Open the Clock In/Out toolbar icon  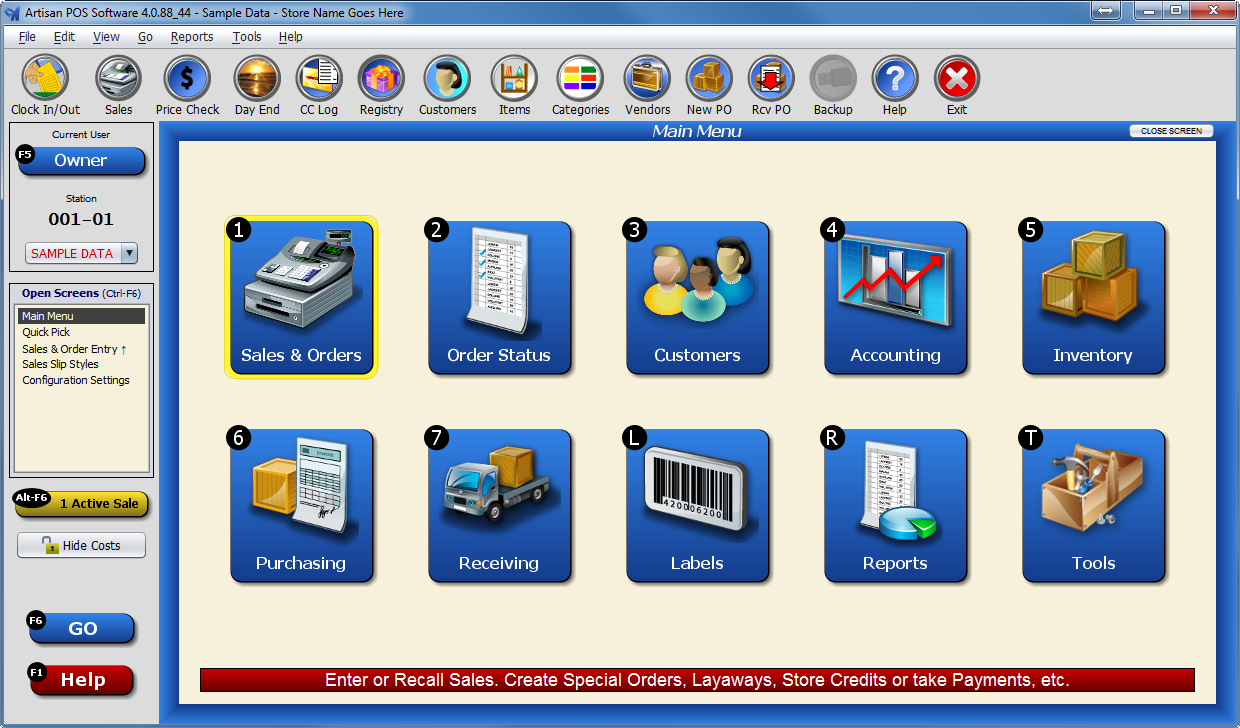click(45, 79)
